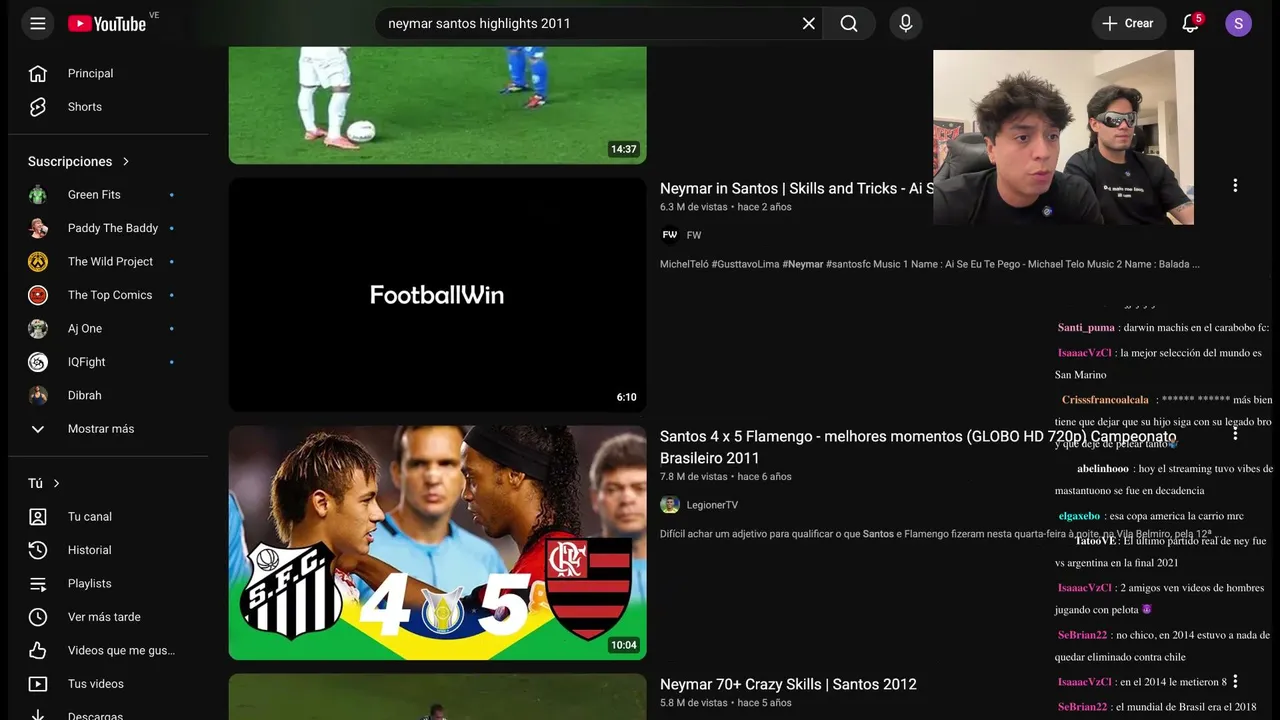1280x720 pixels.
Task: Click the SeBrian22 message about 2014
Action: (1163, 645)
